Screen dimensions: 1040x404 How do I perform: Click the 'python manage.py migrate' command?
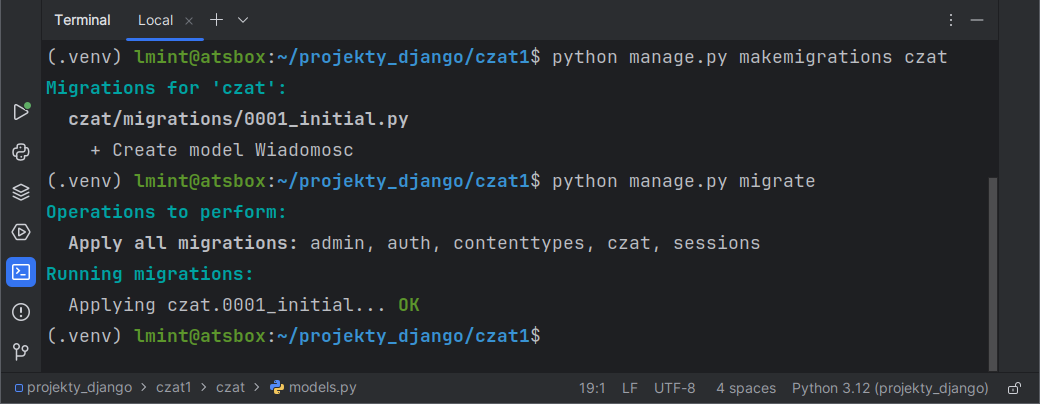click(684, 181)
